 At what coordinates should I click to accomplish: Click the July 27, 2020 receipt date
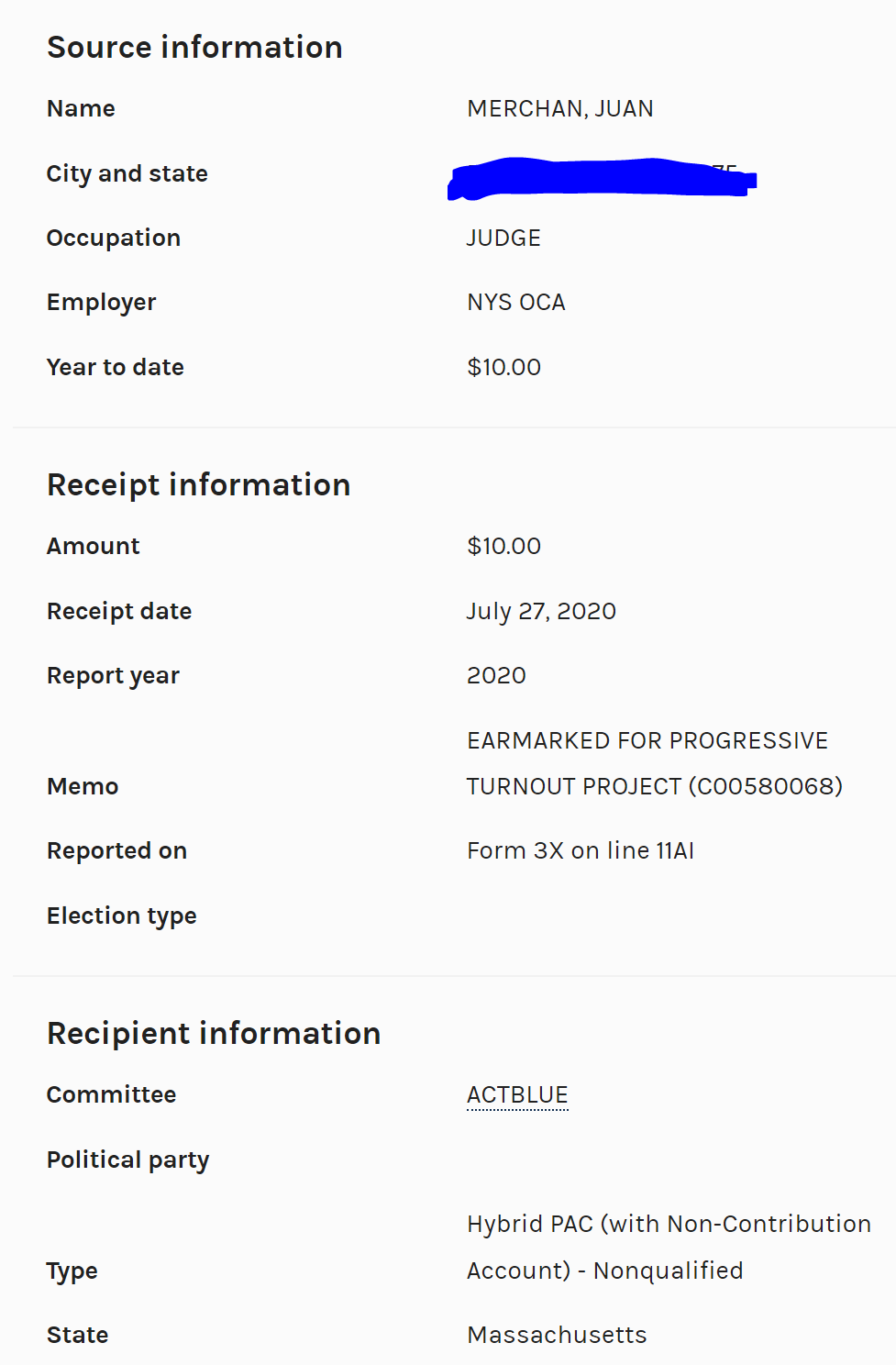(541, 612)
